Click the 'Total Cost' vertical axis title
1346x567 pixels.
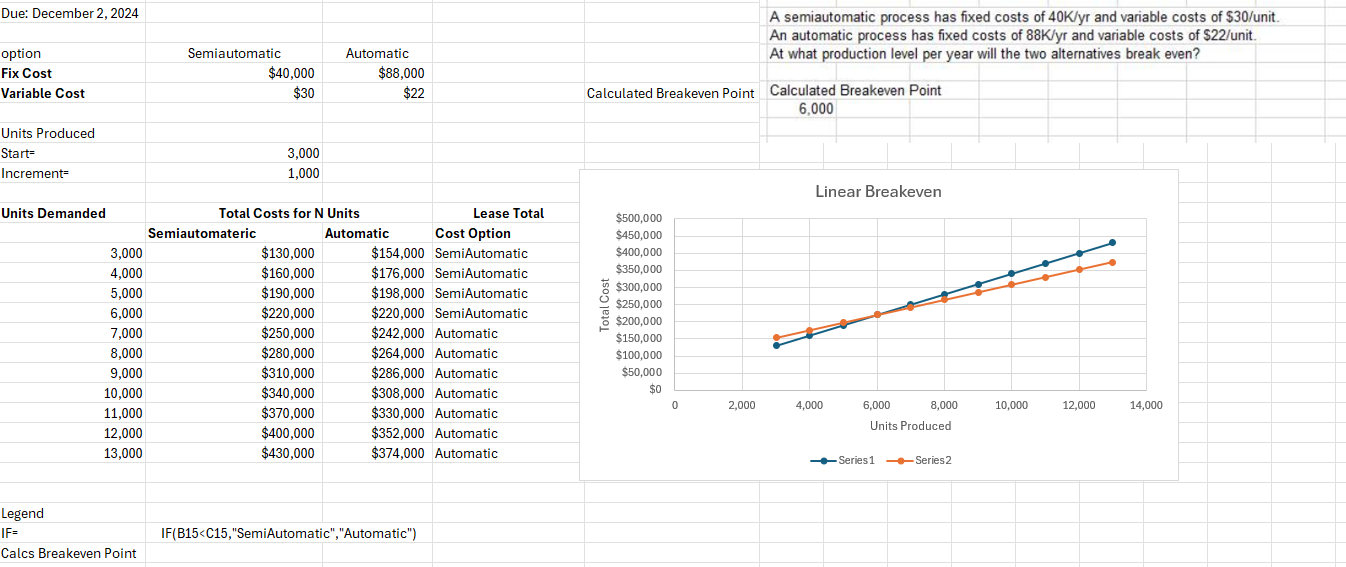(604, 304)
